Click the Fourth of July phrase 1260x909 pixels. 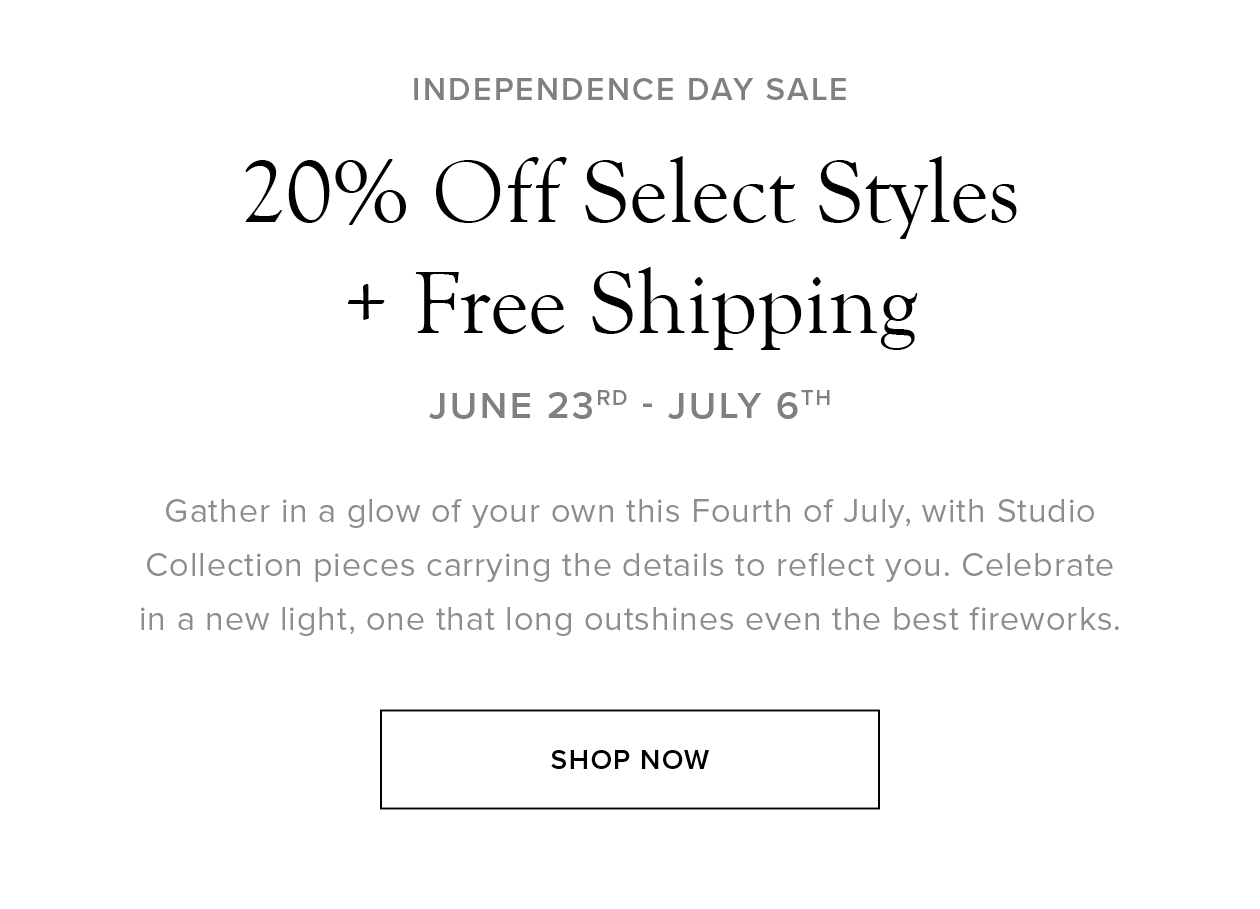tap(802, 512)
